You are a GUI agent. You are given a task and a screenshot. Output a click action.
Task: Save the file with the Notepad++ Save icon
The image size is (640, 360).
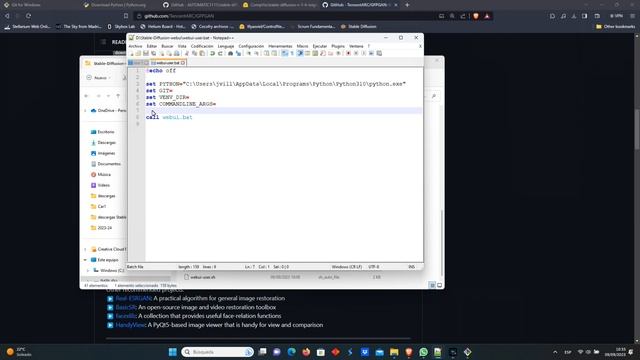[x=146, y=53]
